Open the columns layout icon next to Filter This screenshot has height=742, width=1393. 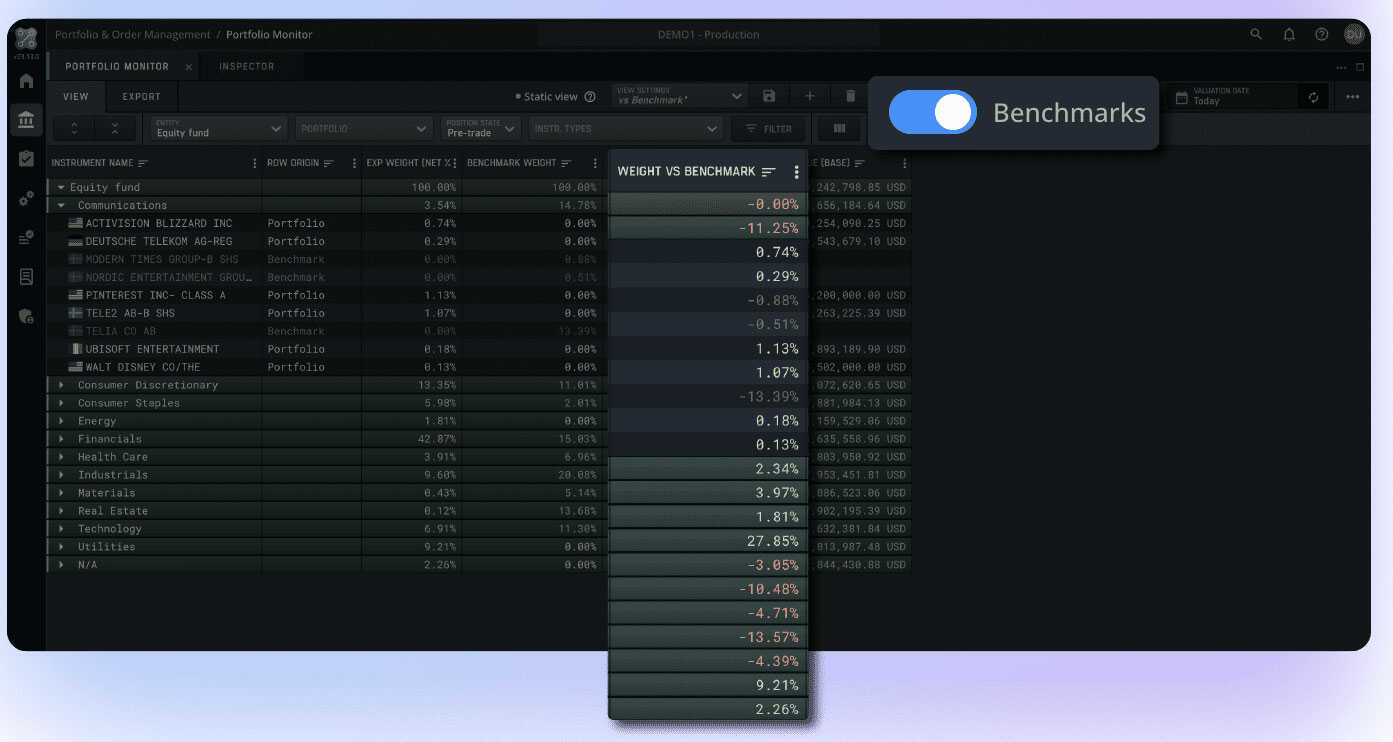[839, 129]
